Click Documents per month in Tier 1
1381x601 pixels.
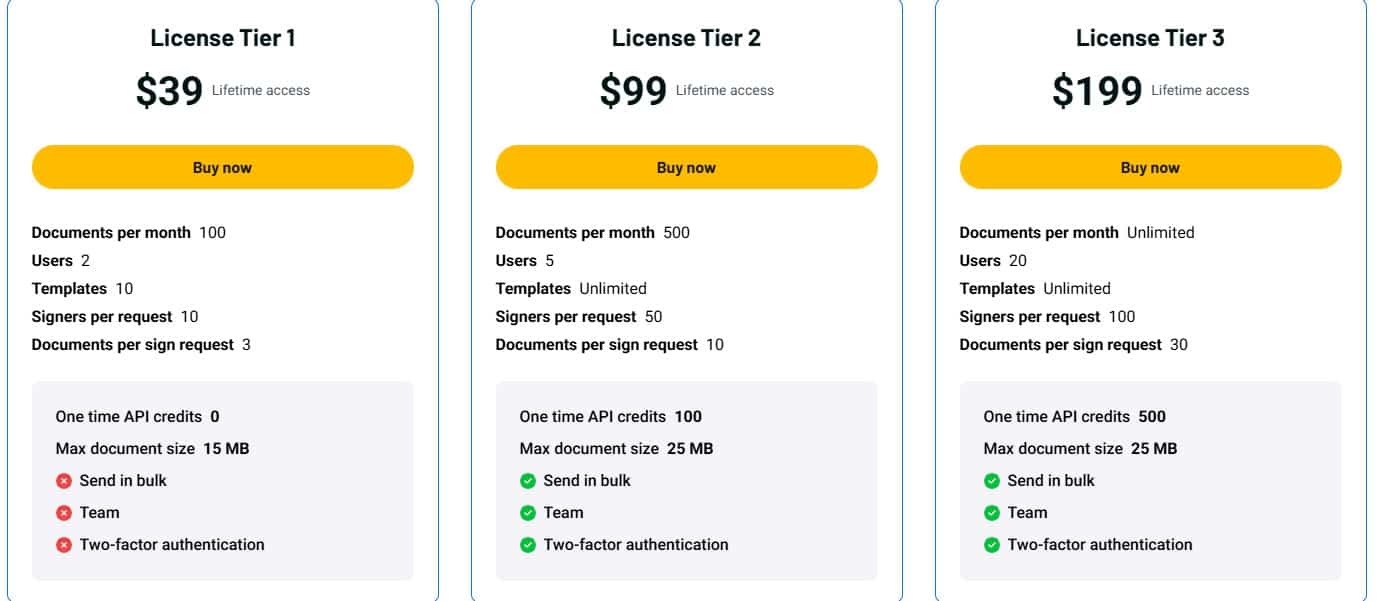point(110,232)
